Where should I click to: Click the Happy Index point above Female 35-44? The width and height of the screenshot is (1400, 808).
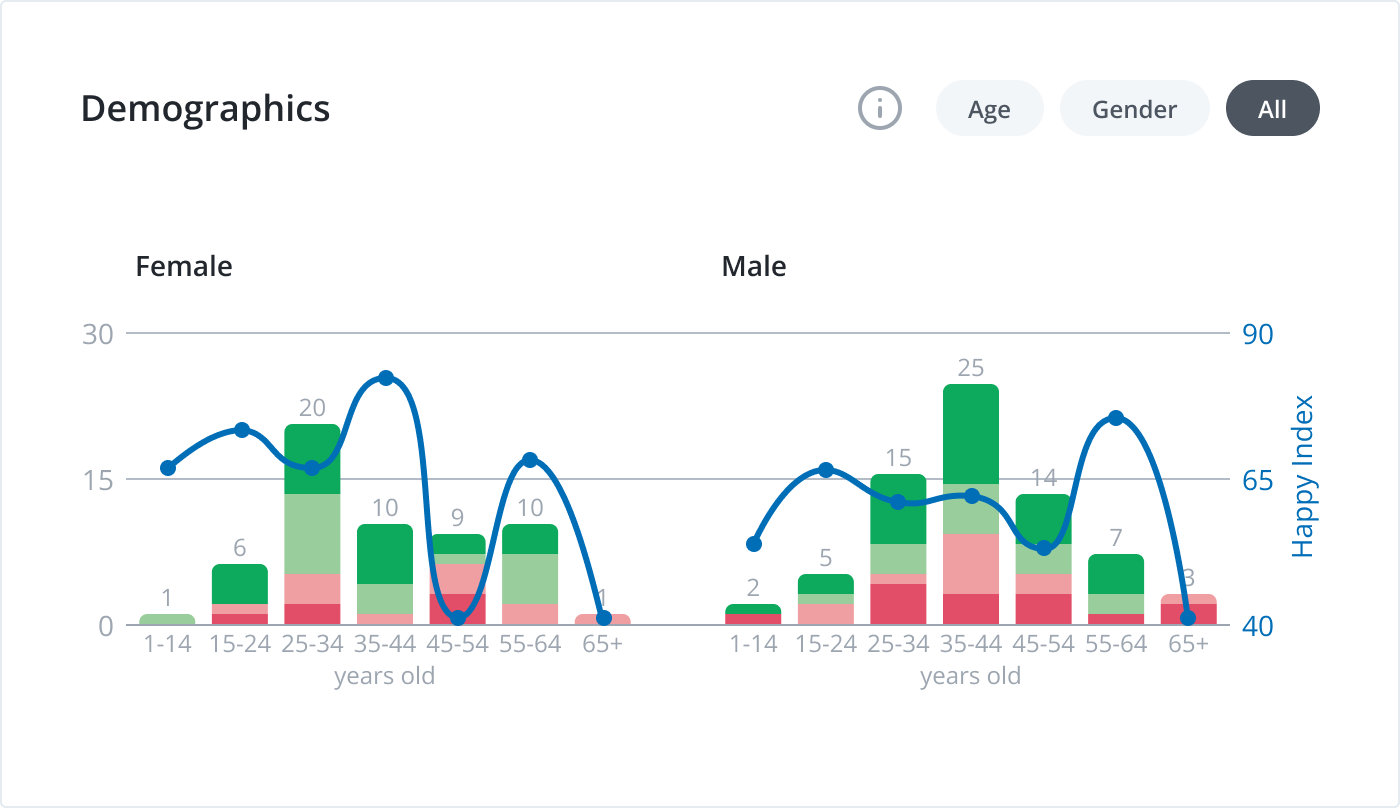tap(385, 378)
